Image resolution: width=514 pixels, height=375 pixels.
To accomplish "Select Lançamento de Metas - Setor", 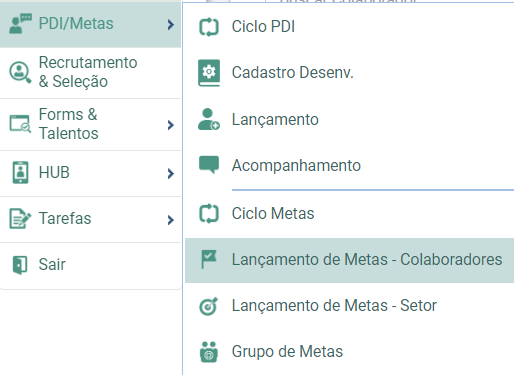I will coord(349,306).
